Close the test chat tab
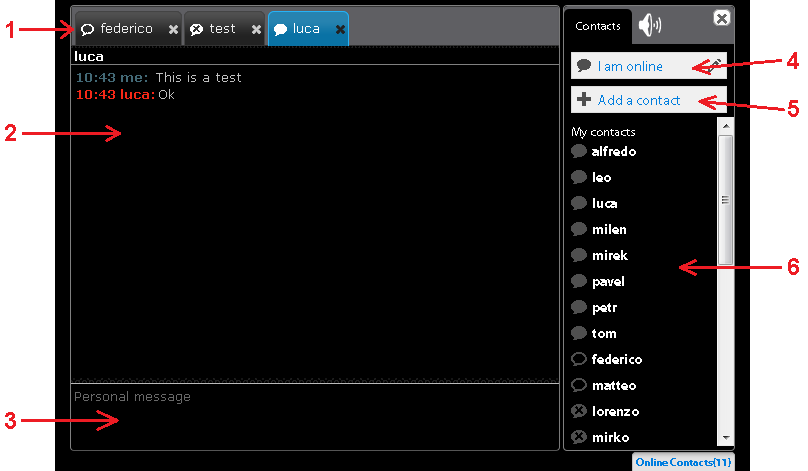The width and height of the screenshot is (808, 471). click(256, 30)
